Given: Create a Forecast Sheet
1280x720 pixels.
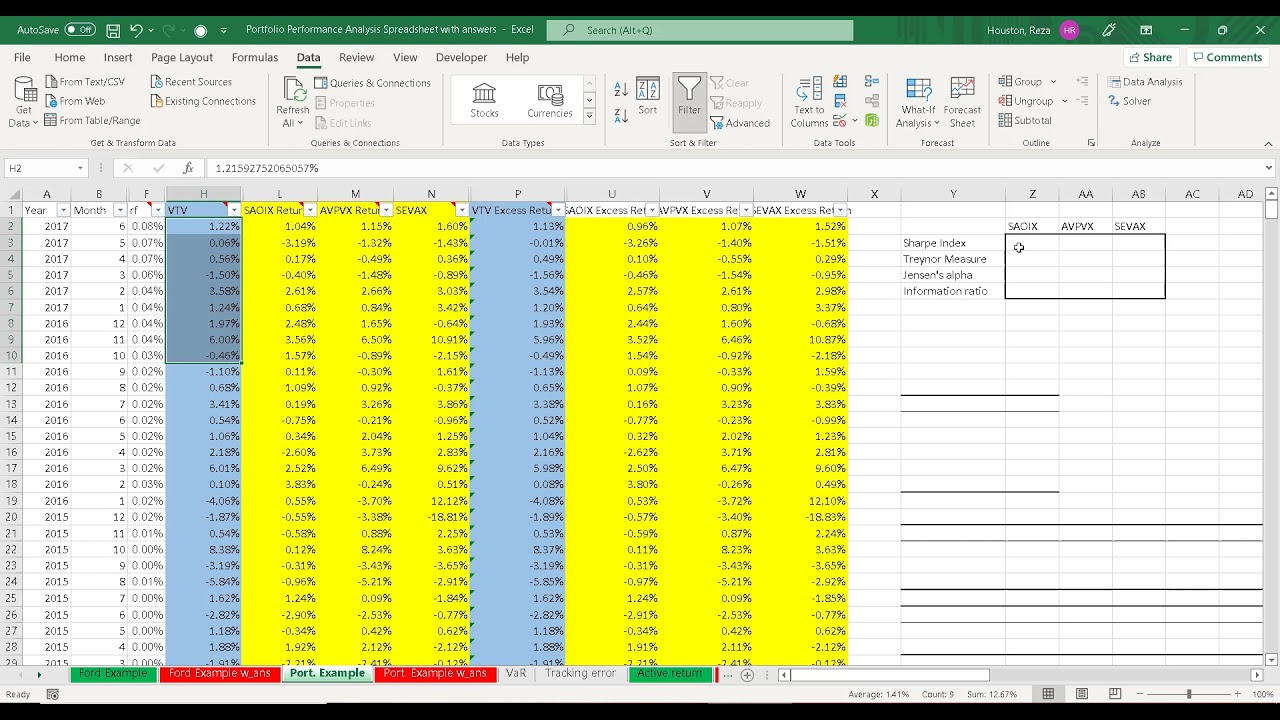Looking at the screenshot, I should [962, 103].
